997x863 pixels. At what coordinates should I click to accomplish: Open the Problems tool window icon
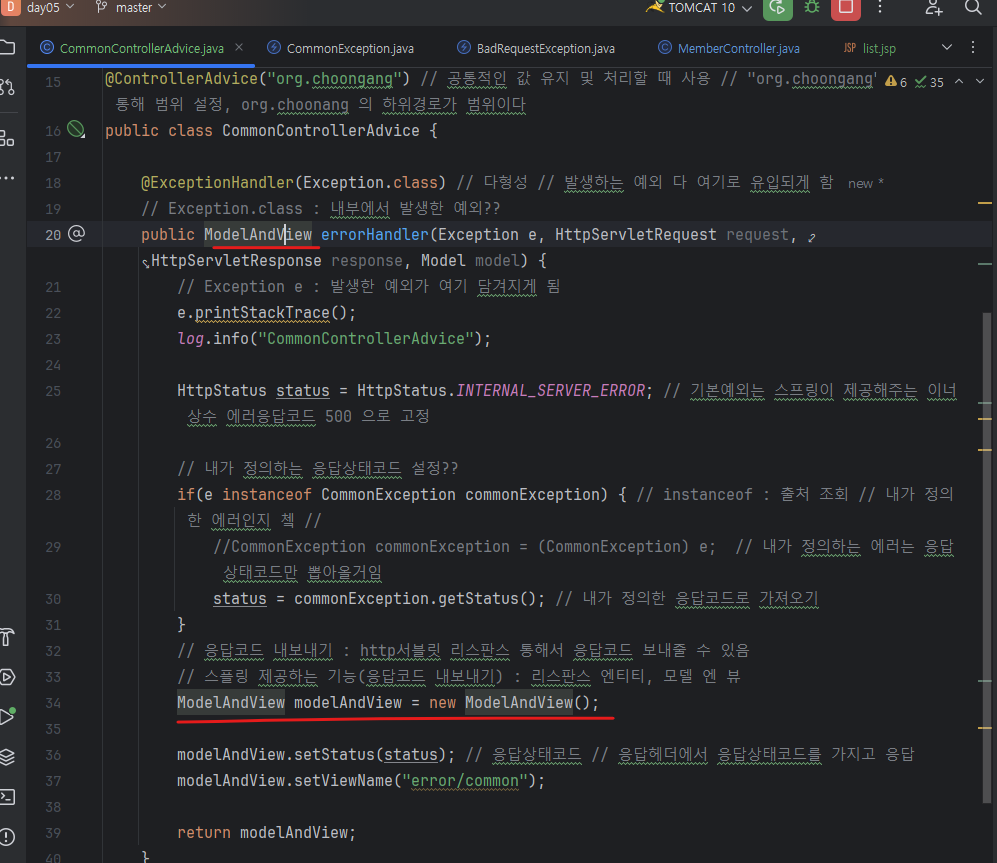[x=7, y=837]
